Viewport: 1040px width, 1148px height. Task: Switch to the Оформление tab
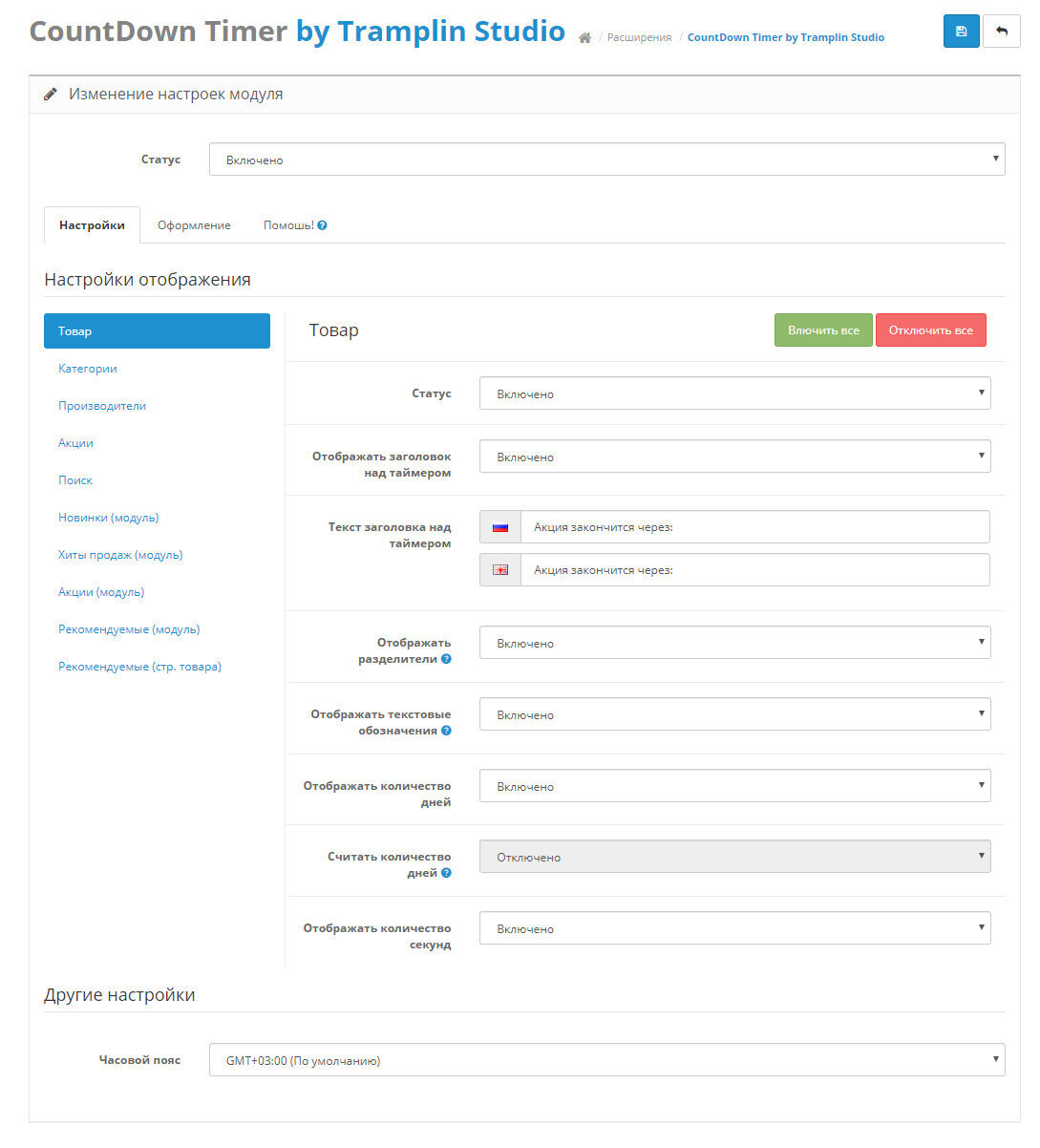coord(194,225)
